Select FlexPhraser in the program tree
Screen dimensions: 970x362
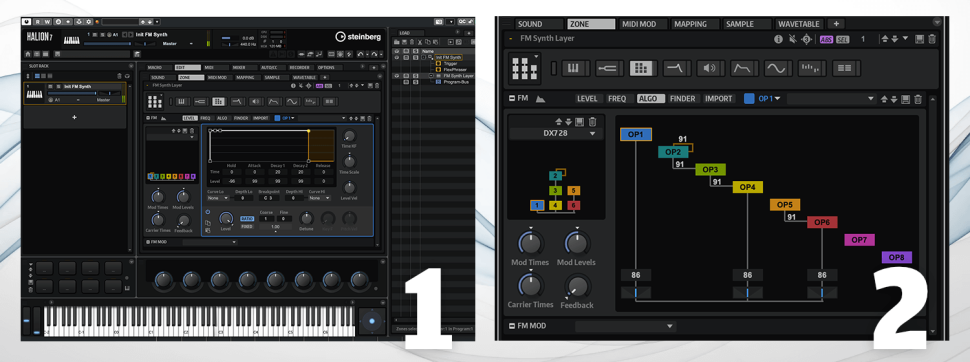tap(454, 69)
